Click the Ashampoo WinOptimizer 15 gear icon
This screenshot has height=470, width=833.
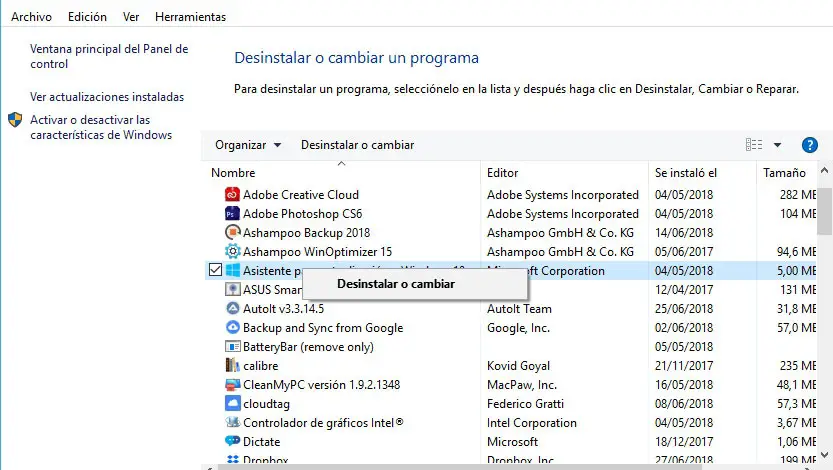(232, 251)
